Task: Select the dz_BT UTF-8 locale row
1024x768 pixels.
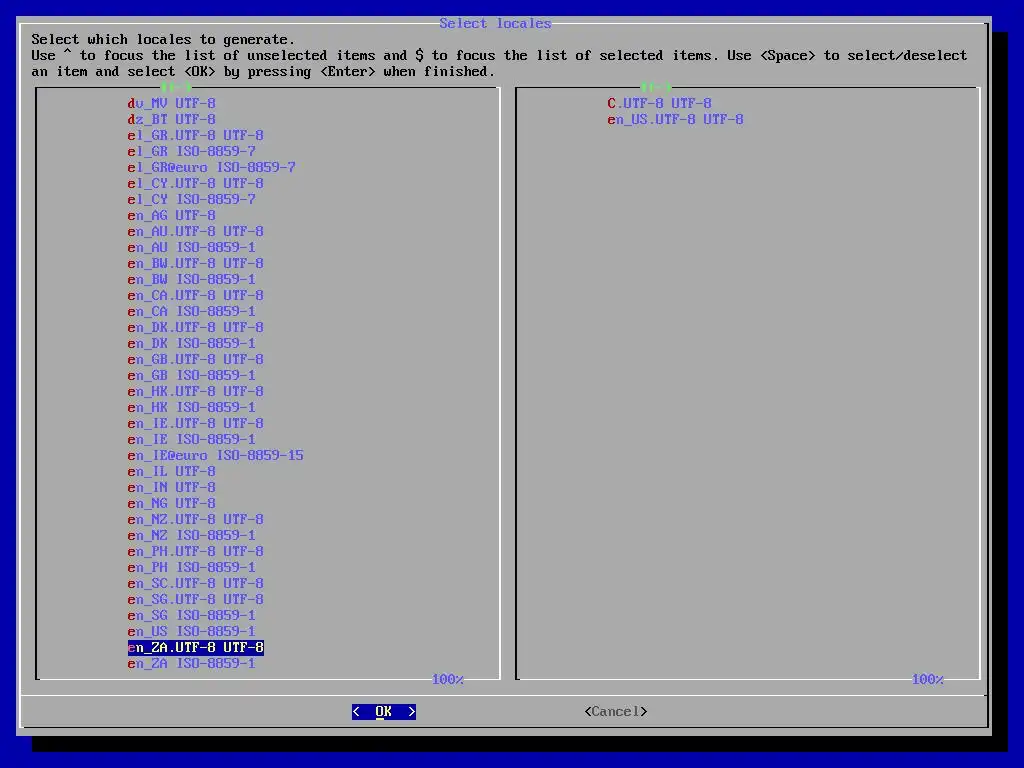Action: 172,119
